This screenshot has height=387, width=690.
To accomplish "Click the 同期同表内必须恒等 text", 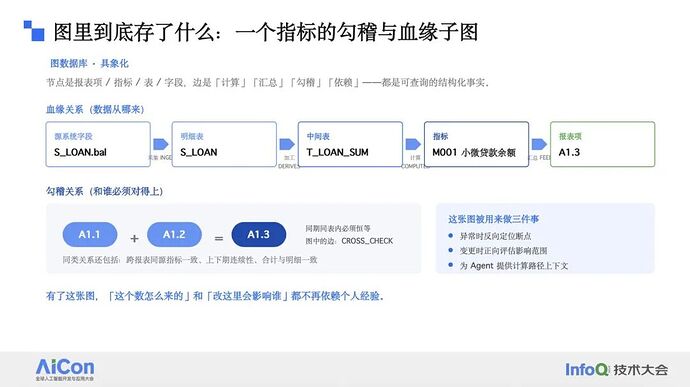I will [338, 229].
